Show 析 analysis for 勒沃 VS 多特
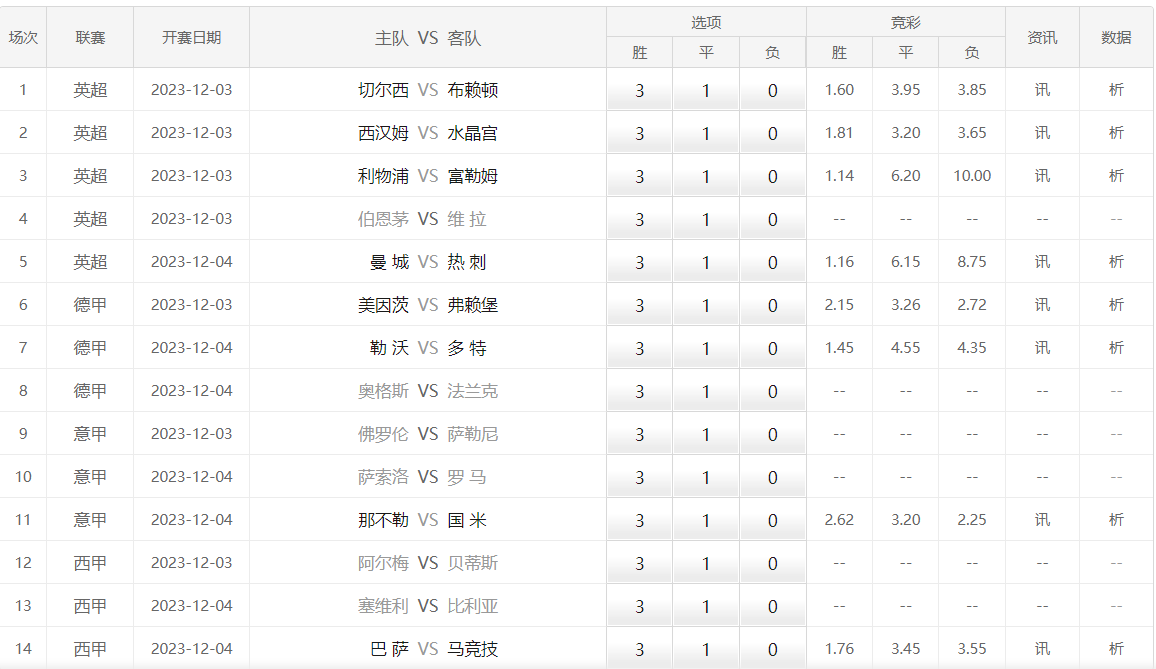This screenshot has width=1156, height=669. 1116,347
